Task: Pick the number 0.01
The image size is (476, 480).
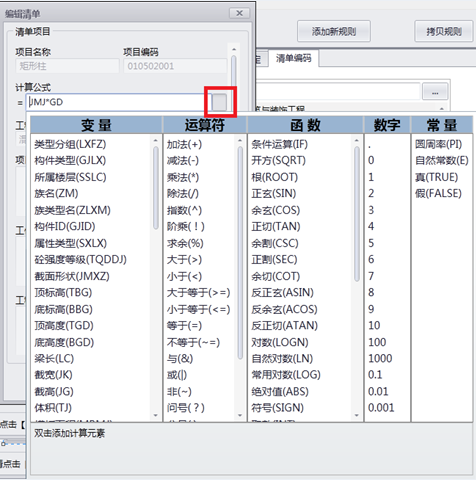Action: (378, 392)
